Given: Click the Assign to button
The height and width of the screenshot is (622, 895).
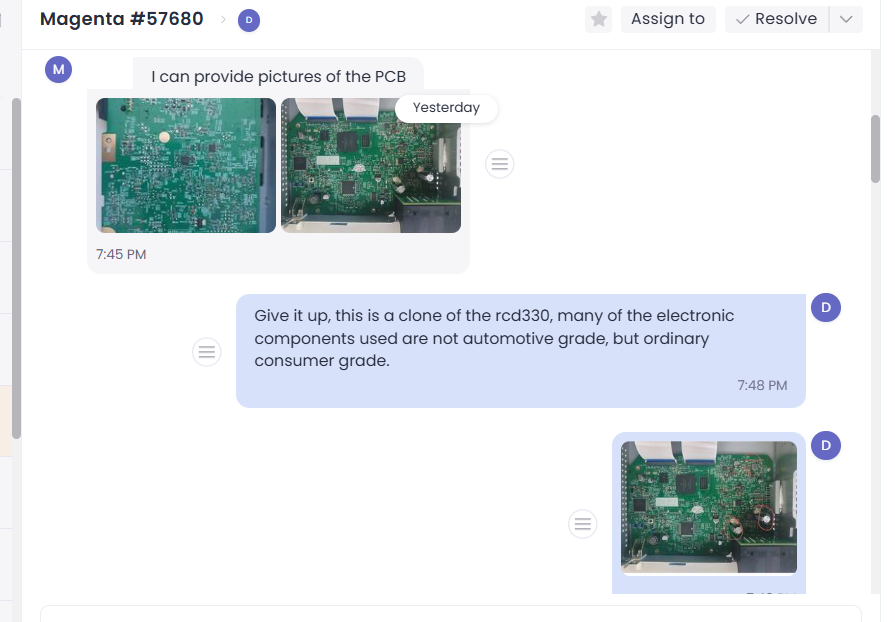Looking at the screenshot, I should click(x=668, y=19).
